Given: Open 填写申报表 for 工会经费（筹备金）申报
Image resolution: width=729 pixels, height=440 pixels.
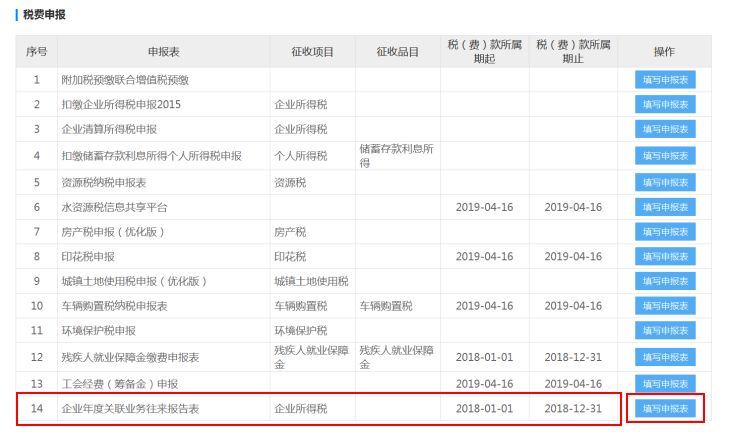Looking at the screenshot, I should pyautogui.click(x=665, y=384).
